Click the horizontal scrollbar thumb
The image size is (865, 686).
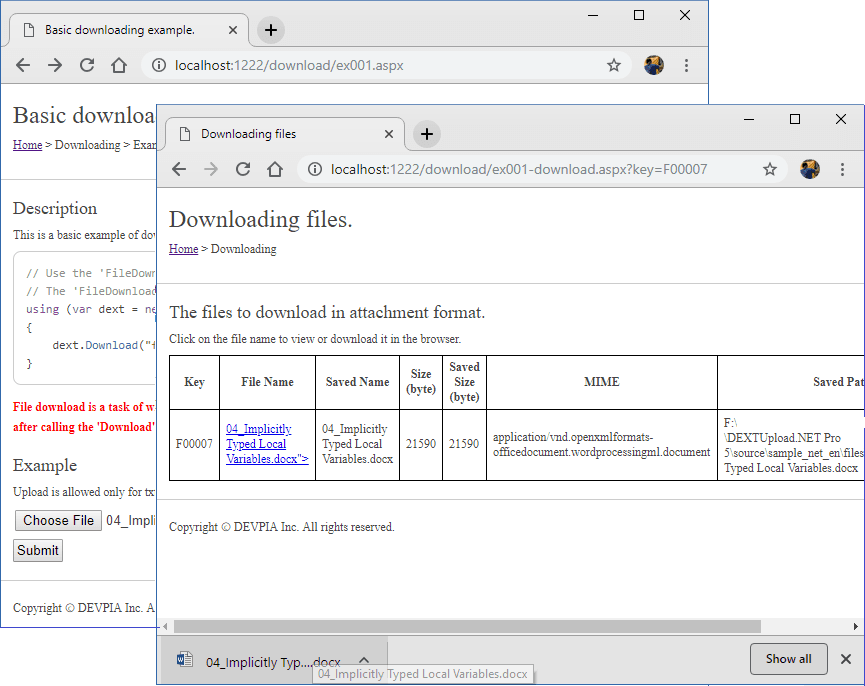[x=467, y=626]
